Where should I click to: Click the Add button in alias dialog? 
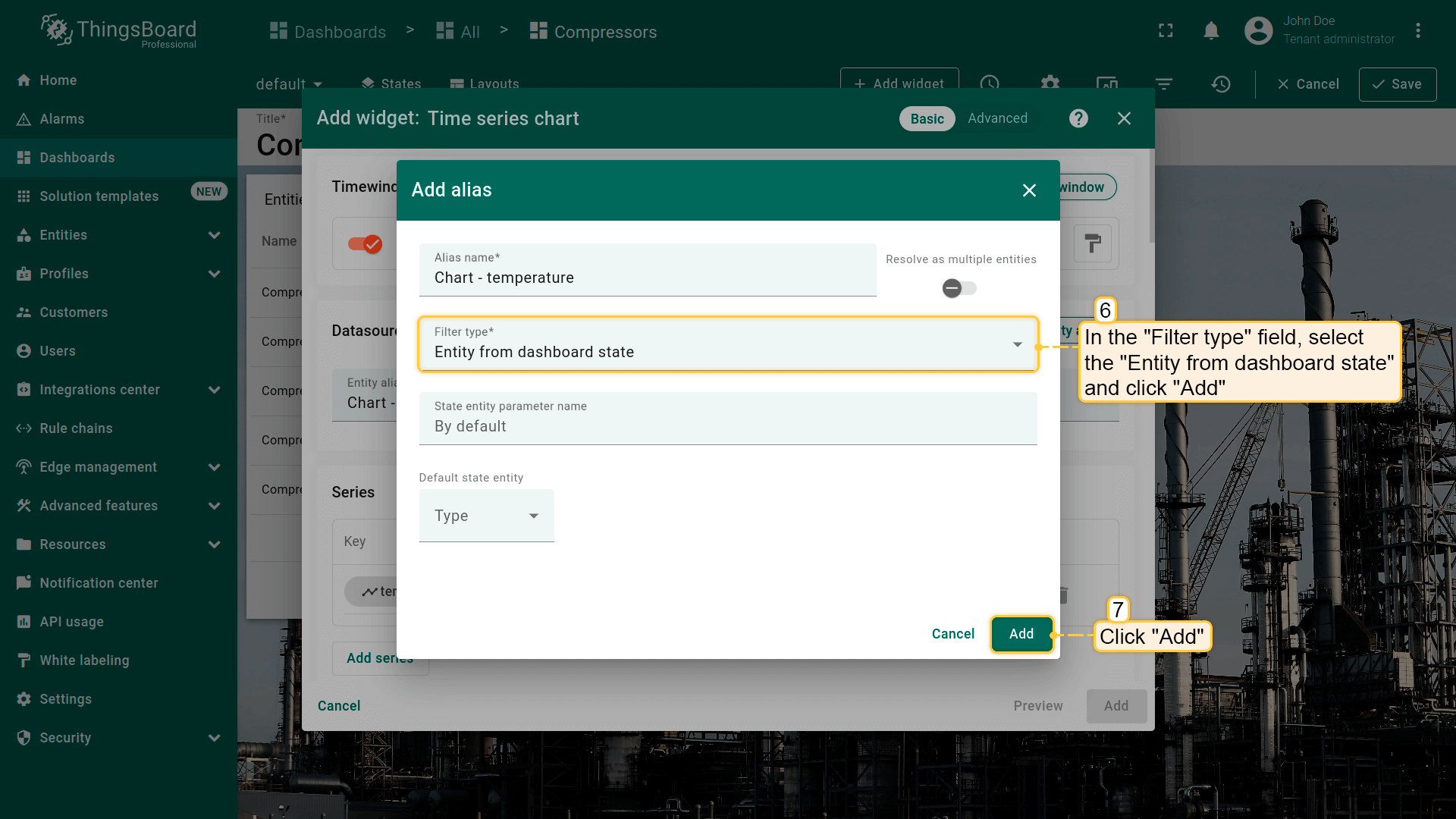tap(1021, 634)
